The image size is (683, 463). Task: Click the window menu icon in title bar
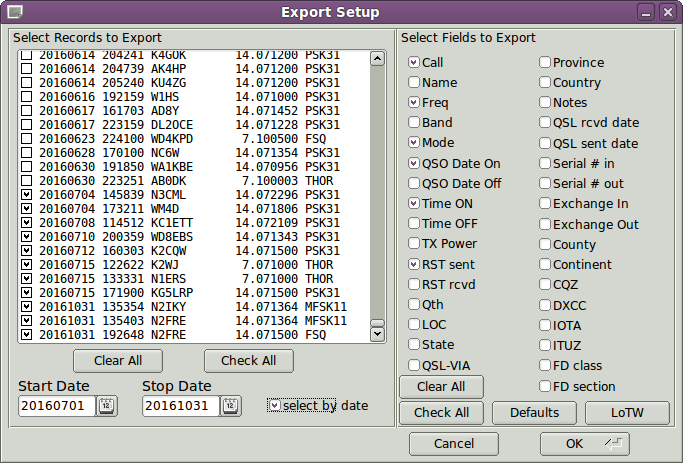[15, 12]
